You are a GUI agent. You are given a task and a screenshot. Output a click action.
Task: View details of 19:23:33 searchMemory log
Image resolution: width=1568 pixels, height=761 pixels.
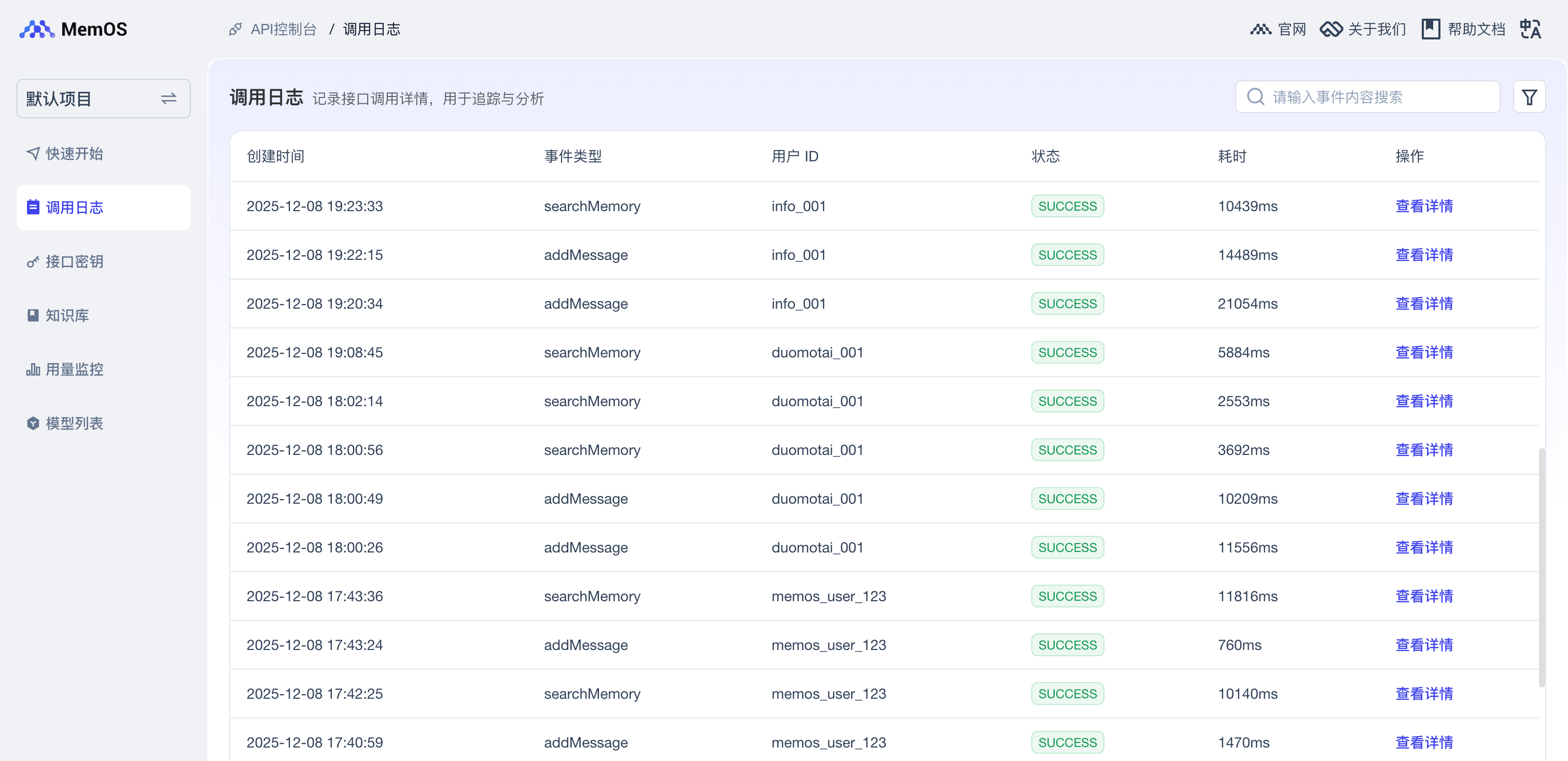pos(1424,206)
